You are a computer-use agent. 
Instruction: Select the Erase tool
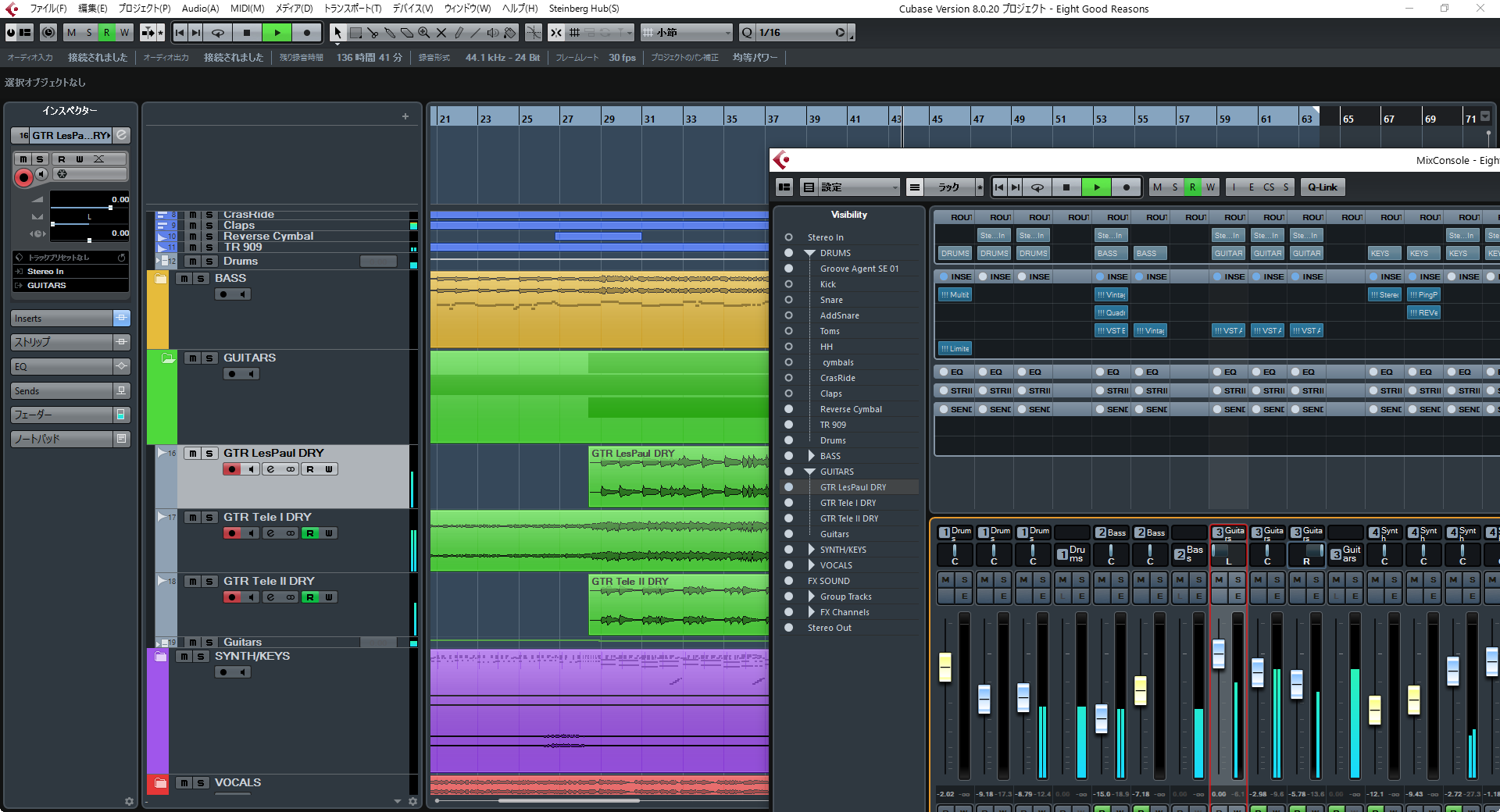[407, 33]
